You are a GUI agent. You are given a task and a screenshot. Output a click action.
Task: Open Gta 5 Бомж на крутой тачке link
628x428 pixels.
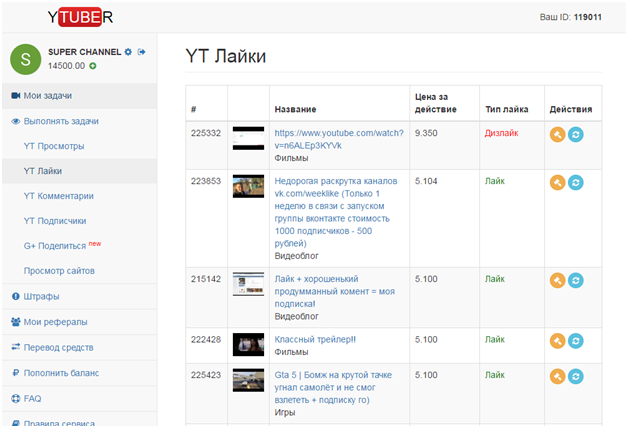click(x=333, y=388)
